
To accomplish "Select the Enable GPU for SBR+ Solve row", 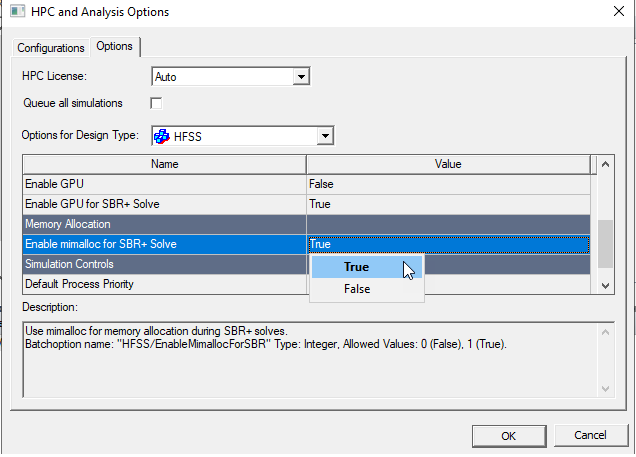I will (x=164, y=204).
